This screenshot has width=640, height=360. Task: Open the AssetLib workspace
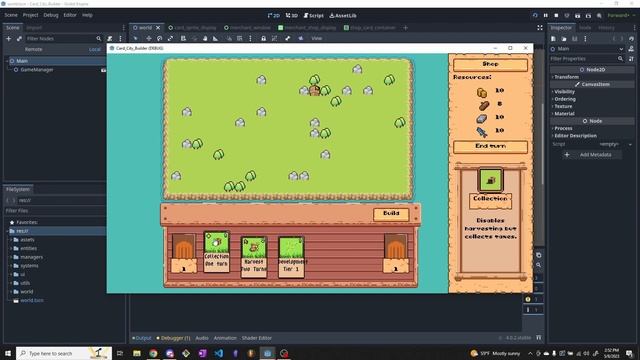click(343, 16)
